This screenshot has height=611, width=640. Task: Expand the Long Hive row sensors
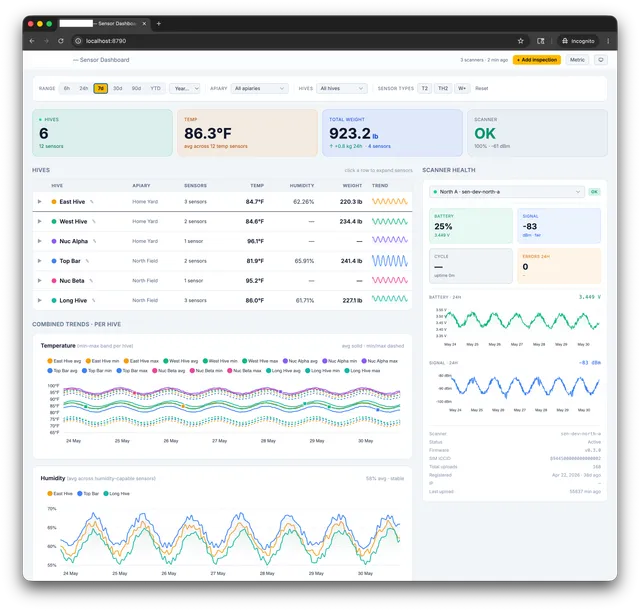coord(40,300)
